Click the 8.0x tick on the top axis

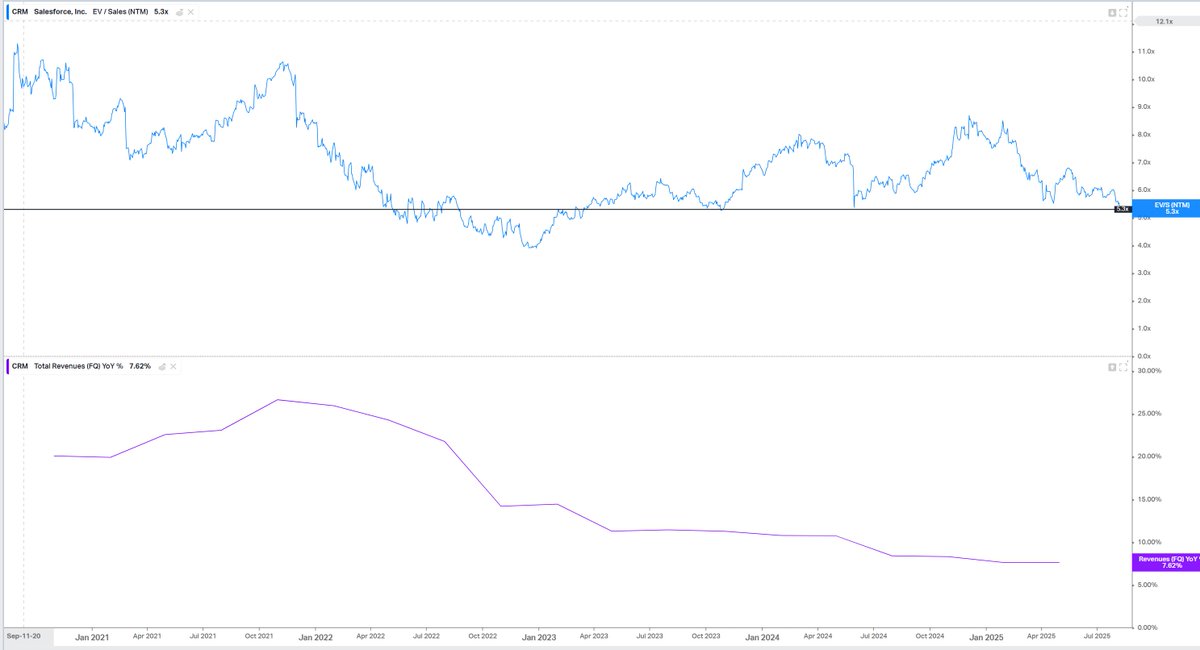(1146, 134)
